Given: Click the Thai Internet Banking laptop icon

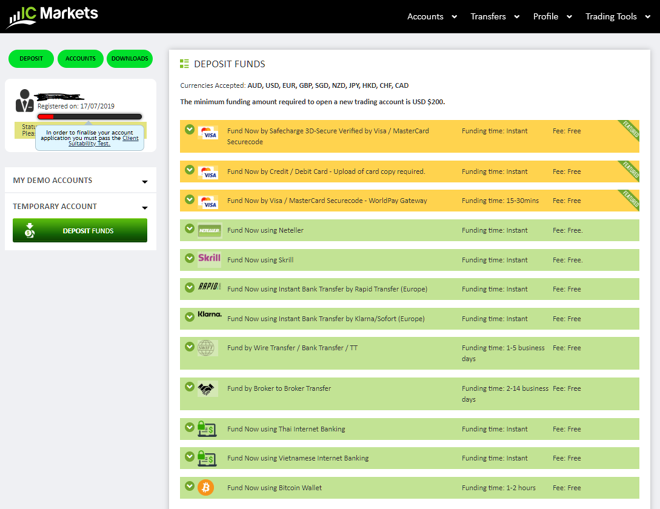Looking at the screenshot, I should [x=207, y=429].
